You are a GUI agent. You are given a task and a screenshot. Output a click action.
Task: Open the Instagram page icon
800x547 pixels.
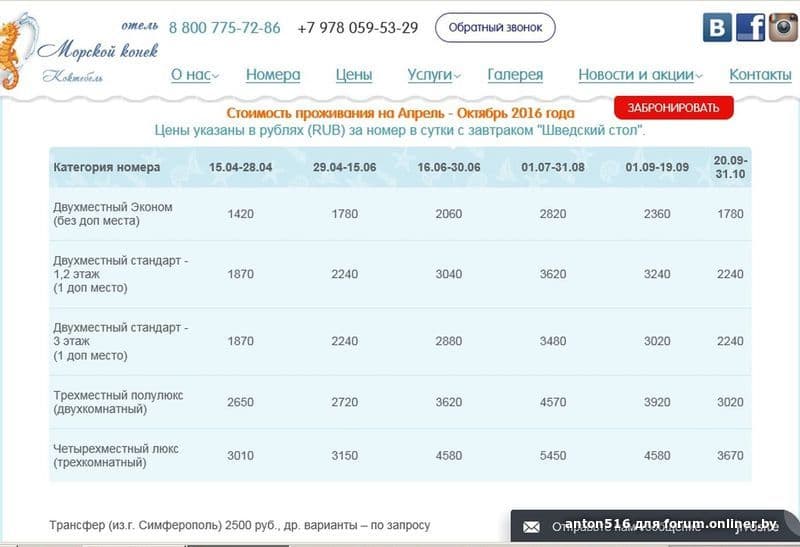tap(783, 28)
